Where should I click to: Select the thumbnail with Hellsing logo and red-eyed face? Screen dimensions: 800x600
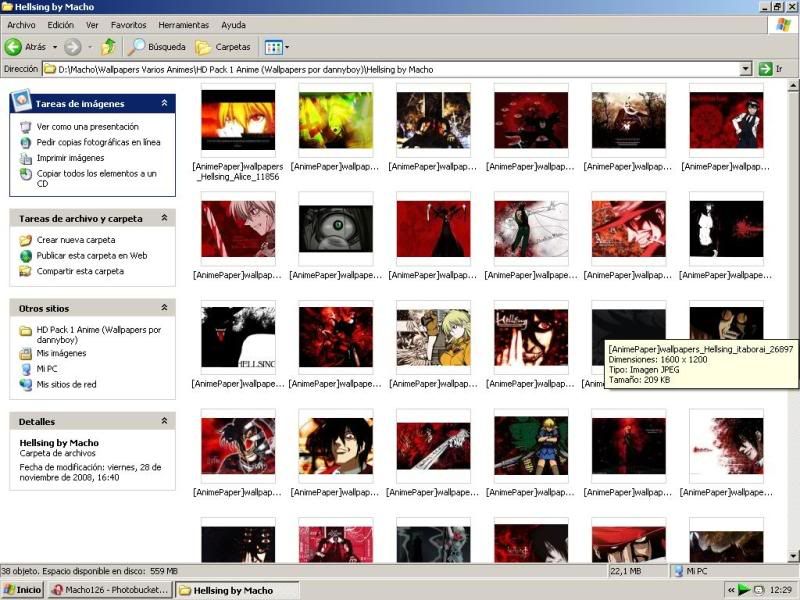[x=531, y=337]
